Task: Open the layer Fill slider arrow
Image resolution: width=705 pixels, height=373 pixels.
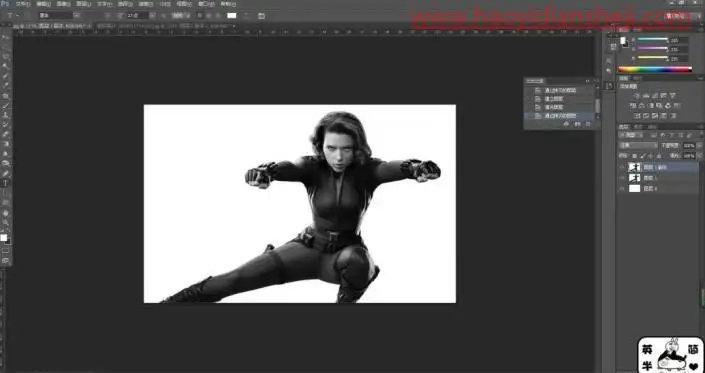Action: pos(698,156)
